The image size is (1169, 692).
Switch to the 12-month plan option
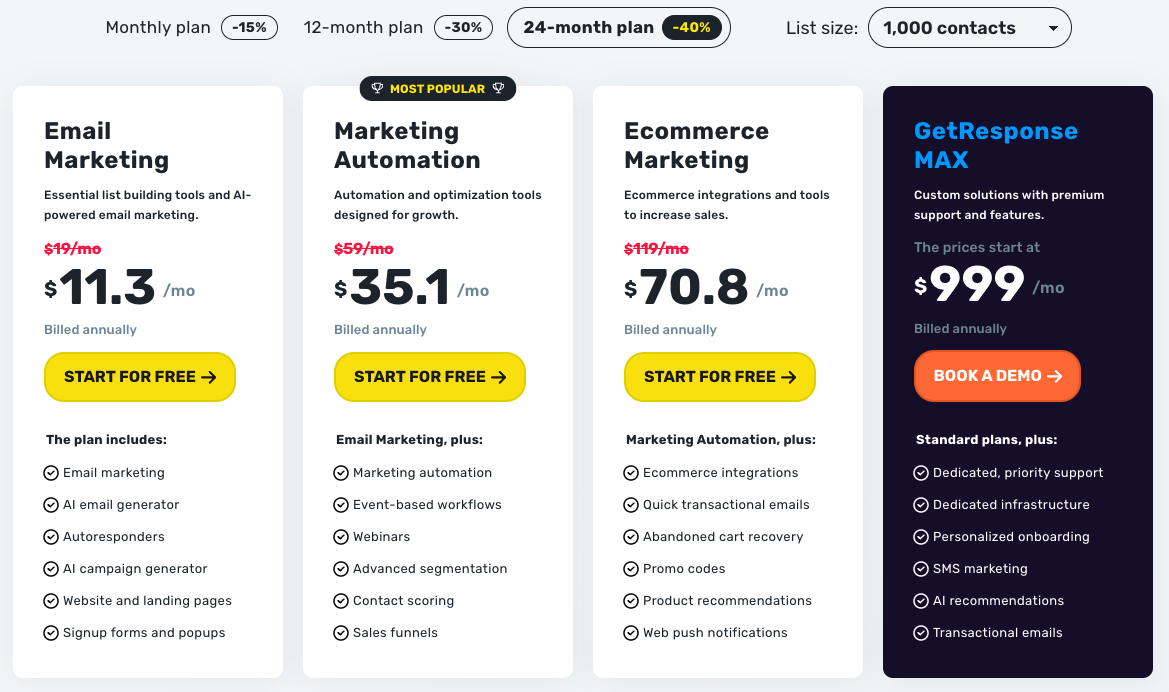363,28
